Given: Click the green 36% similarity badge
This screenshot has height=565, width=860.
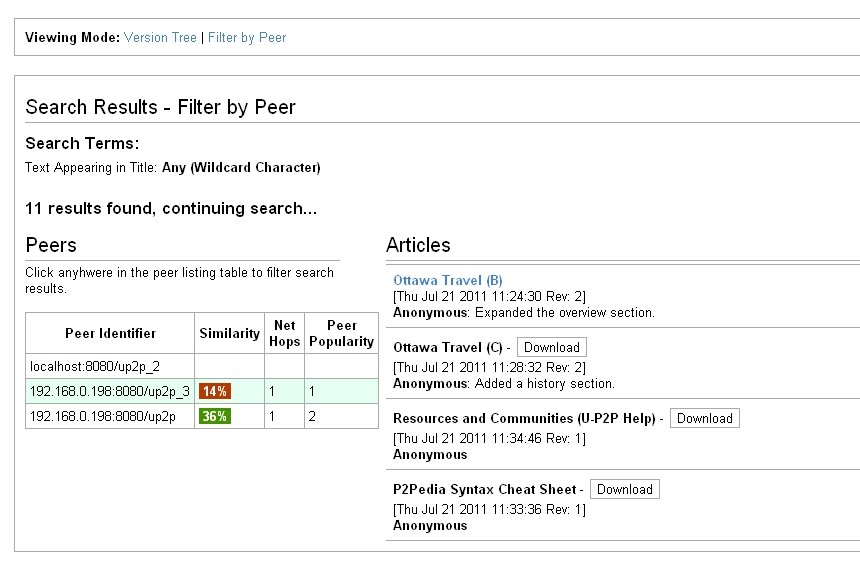Looking at the screenshot, I should coord(215,417).
